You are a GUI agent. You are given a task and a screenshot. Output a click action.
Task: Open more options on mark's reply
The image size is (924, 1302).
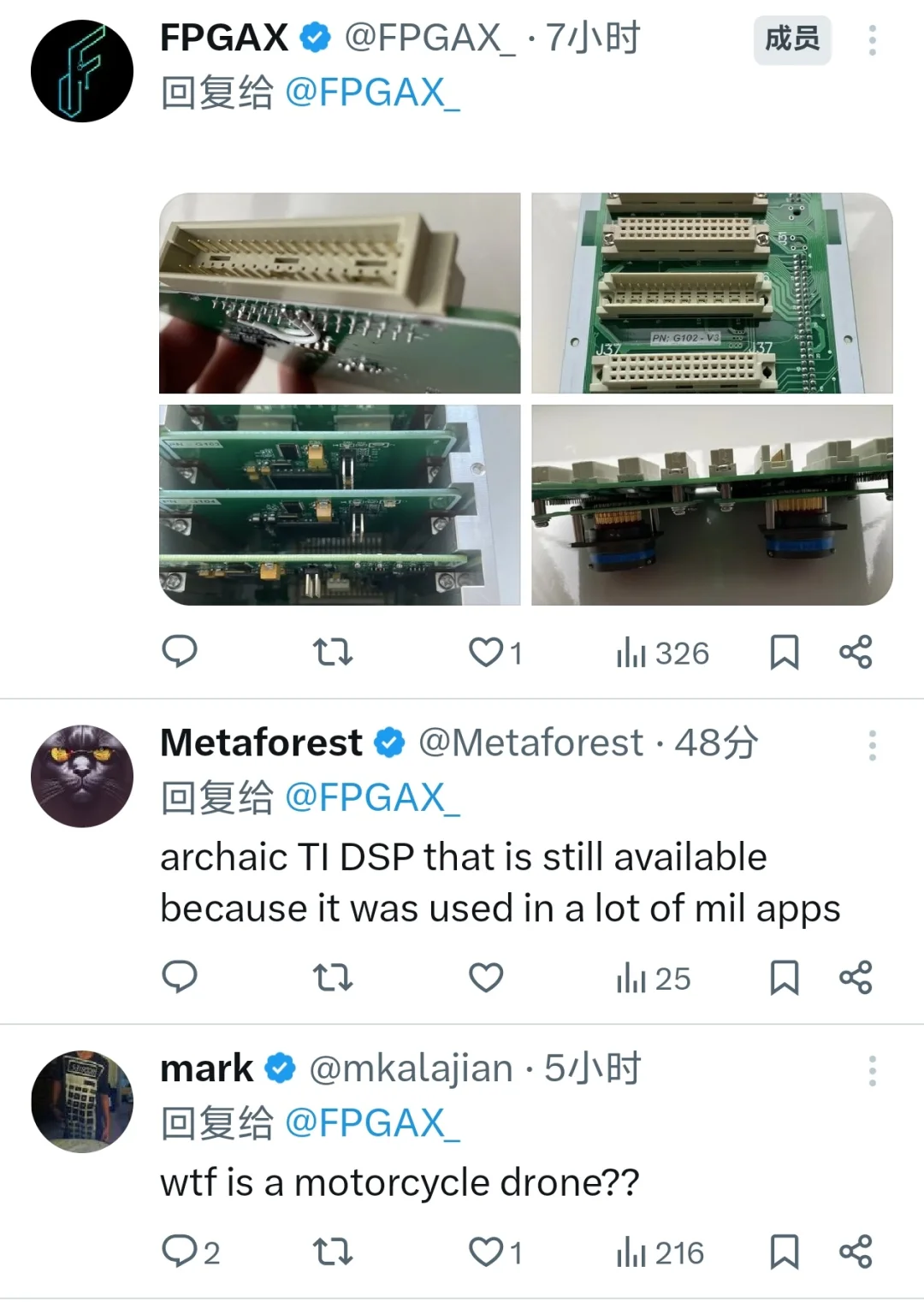pos(872,1071)
